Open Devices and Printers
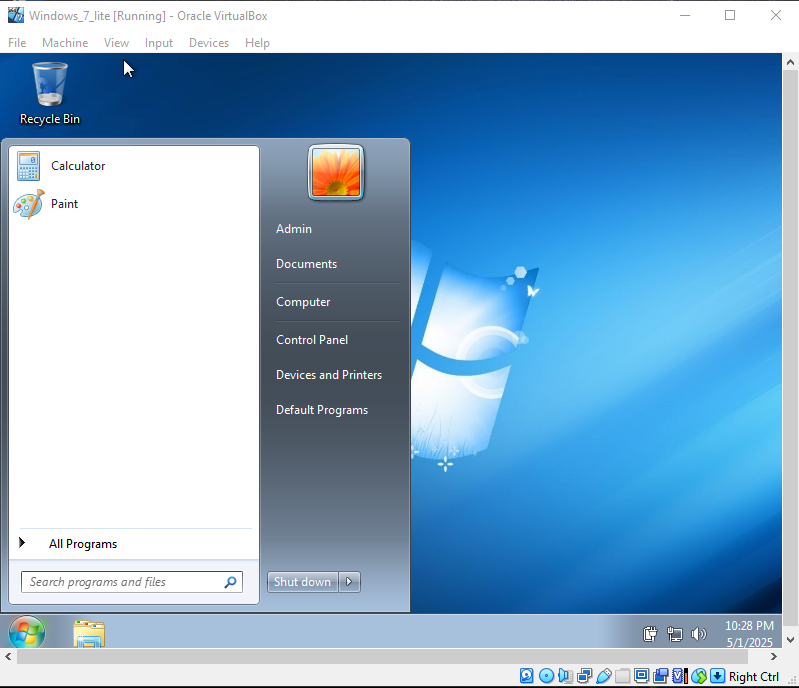Viewport: 799px width, 688px height. 329,375
